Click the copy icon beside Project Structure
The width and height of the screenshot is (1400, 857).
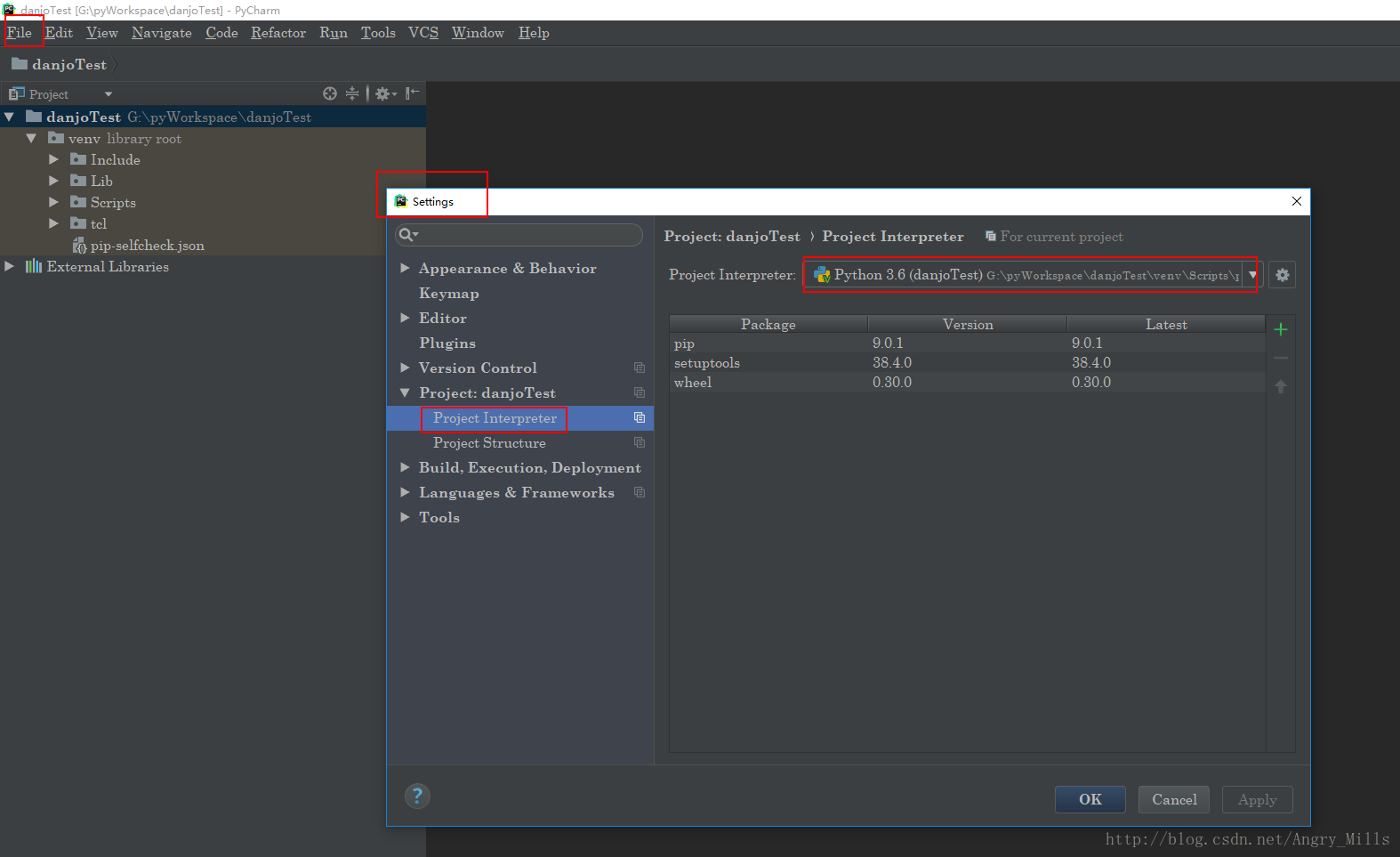[x=639, y=442]
